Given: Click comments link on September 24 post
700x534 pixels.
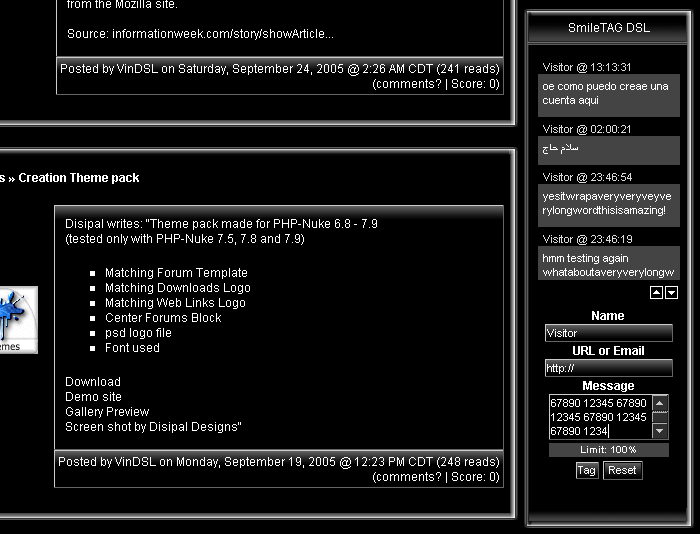Looking at the screenshot, I should [x=407, y=84].
